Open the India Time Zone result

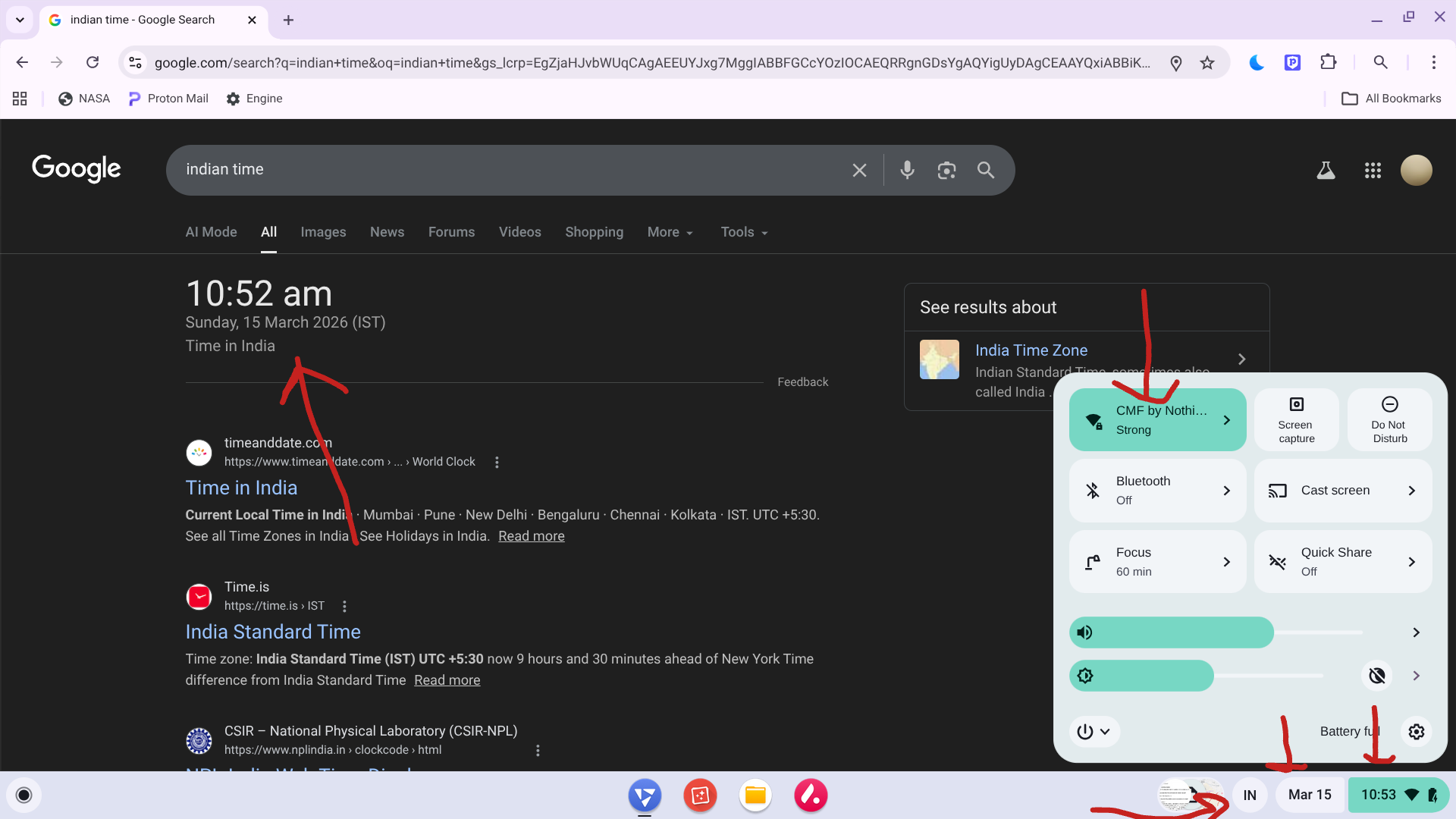(x=1031, y=350)
